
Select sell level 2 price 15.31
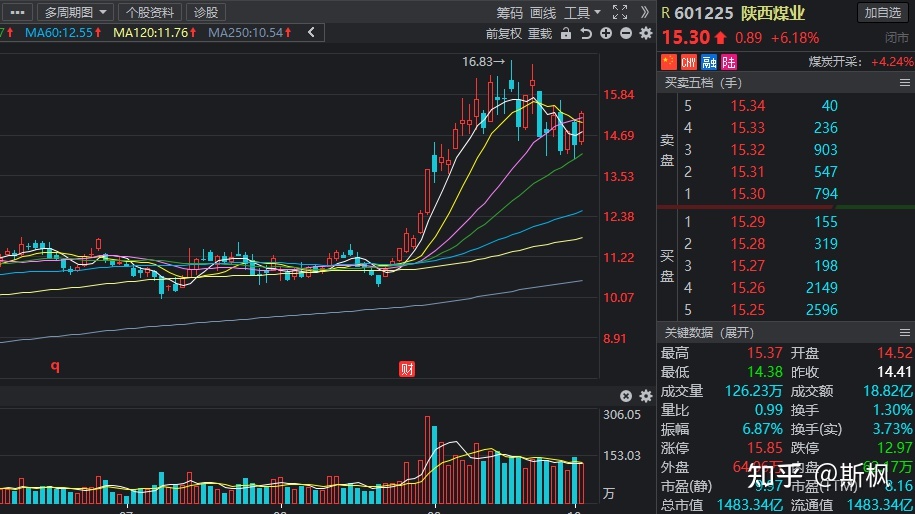coord(748,172)
